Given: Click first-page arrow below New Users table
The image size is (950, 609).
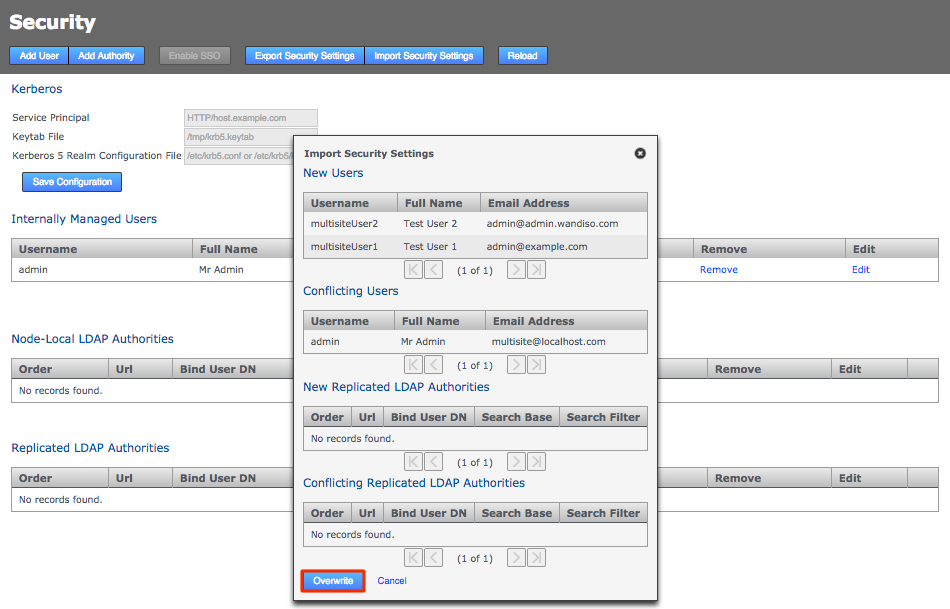Looking at the screenshot, I should coord(413,269).
